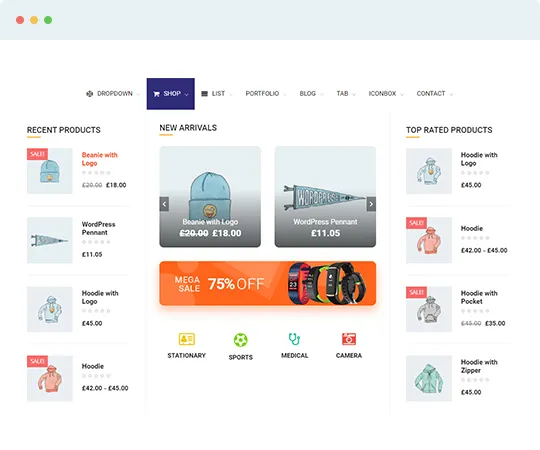Open the Tab menu item

(342, 94)
